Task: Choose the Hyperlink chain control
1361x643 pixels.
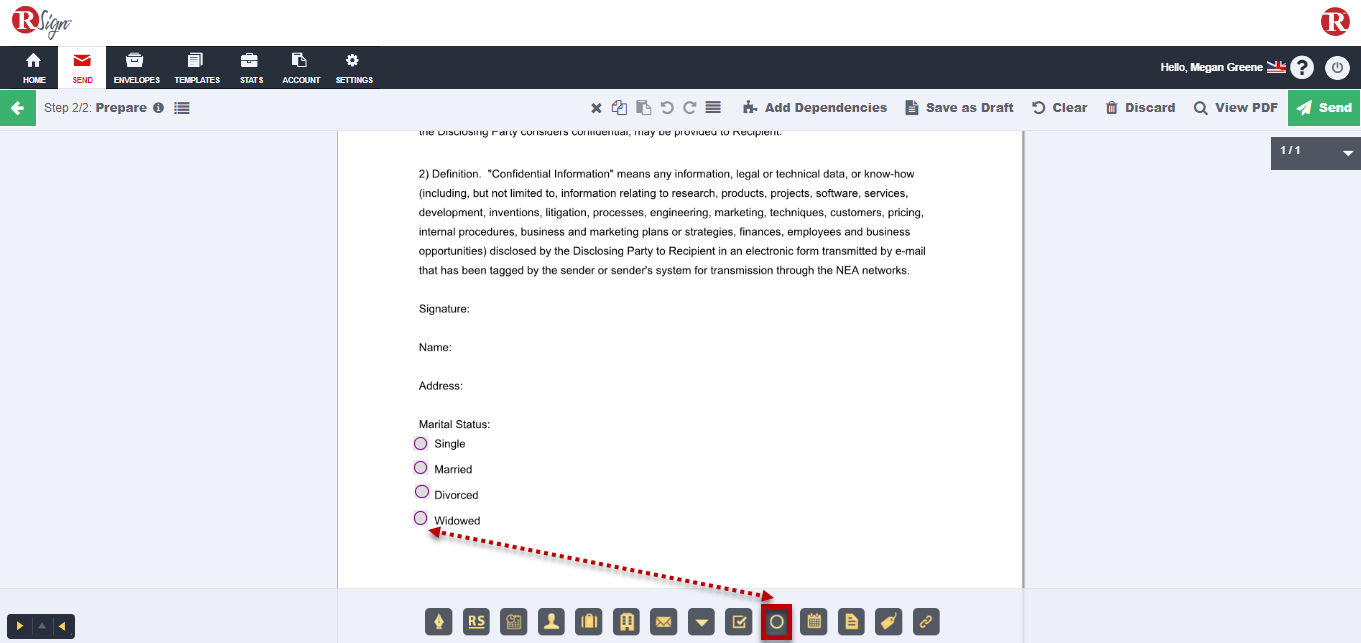Action: point(925,622)
